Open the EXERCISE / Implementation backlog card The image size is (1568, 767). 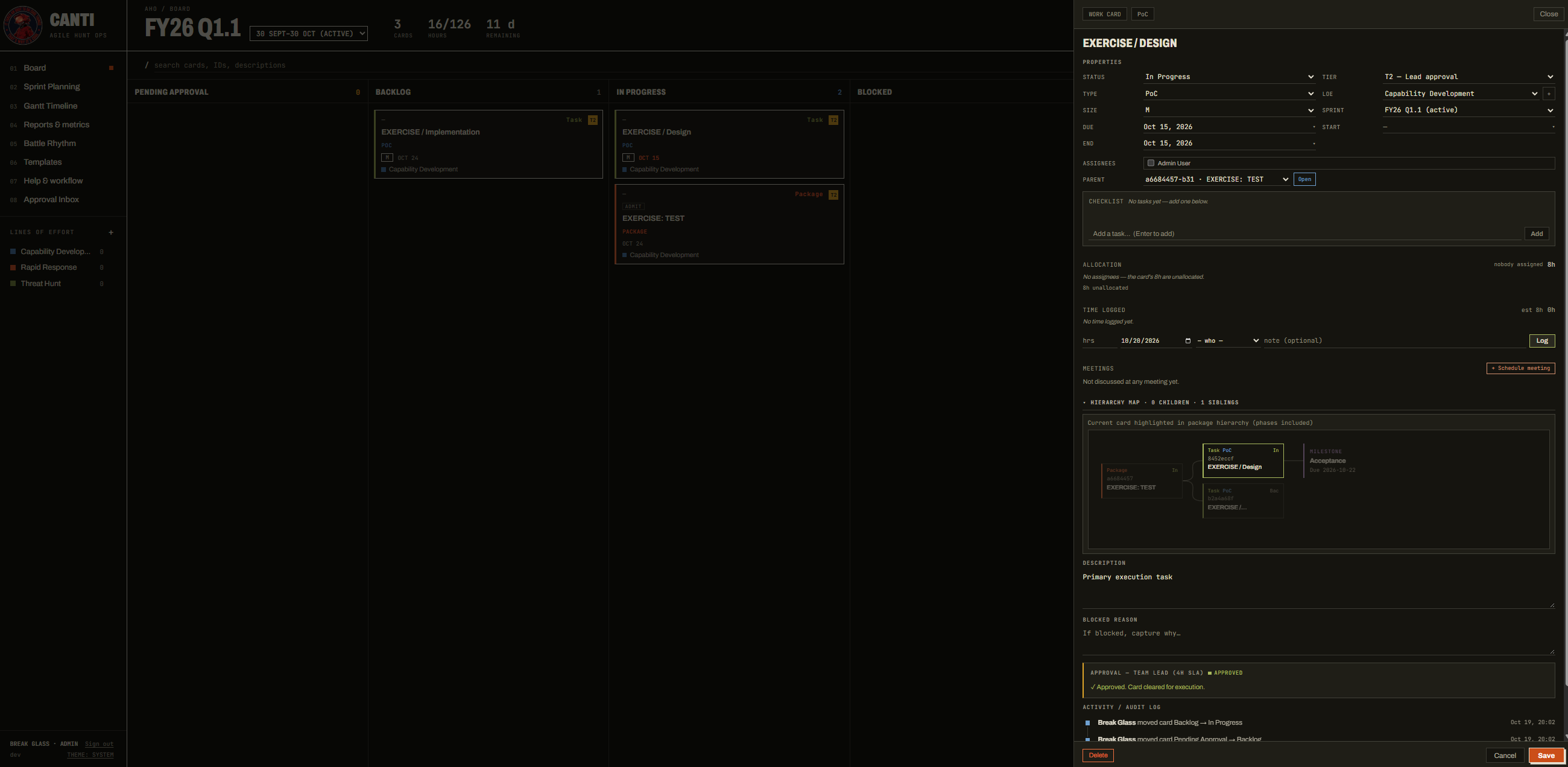click(x=488, y=144)
